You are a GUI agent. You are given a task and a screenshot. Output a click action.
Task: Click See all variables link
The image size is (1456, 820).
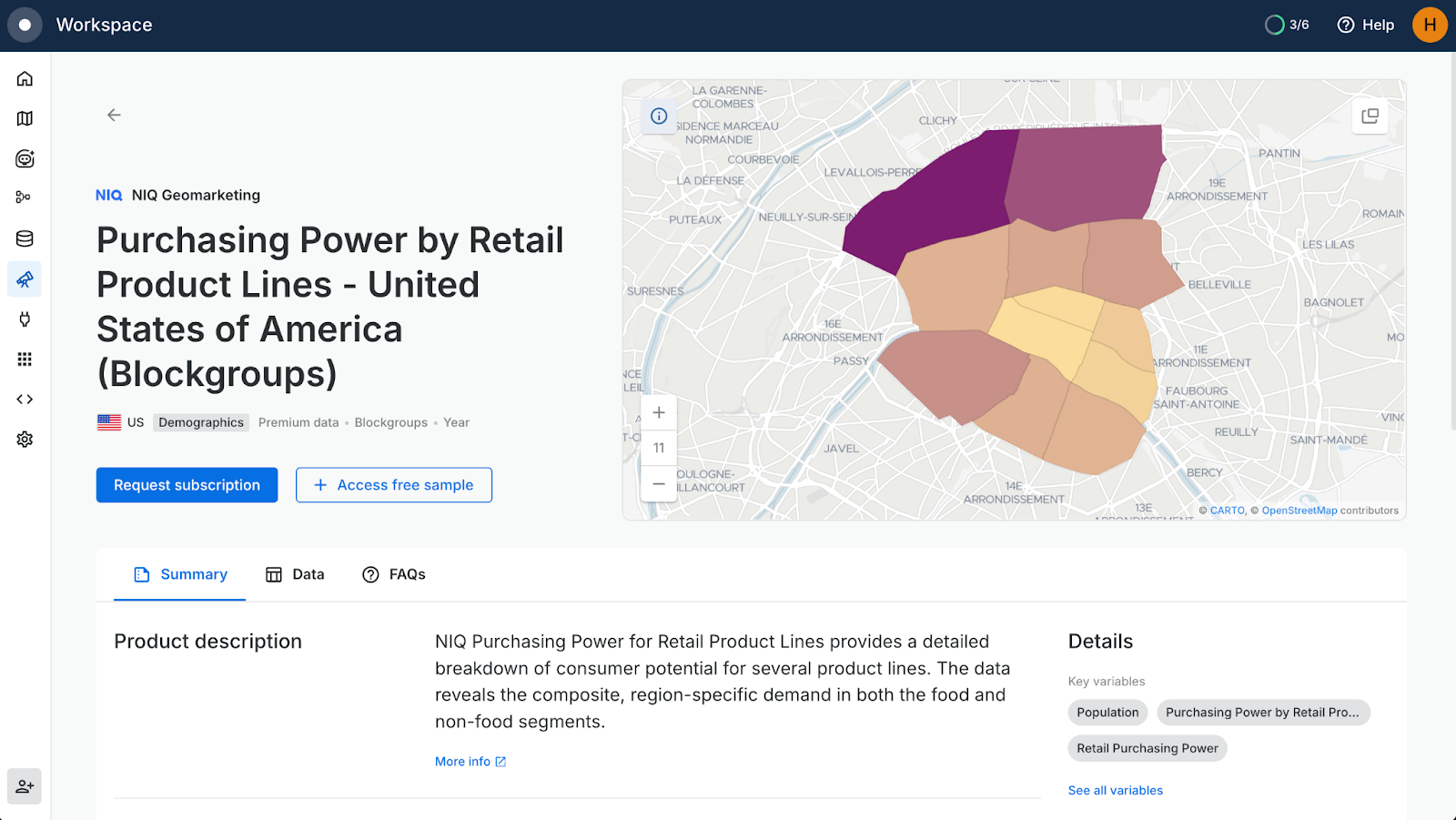1115,791
